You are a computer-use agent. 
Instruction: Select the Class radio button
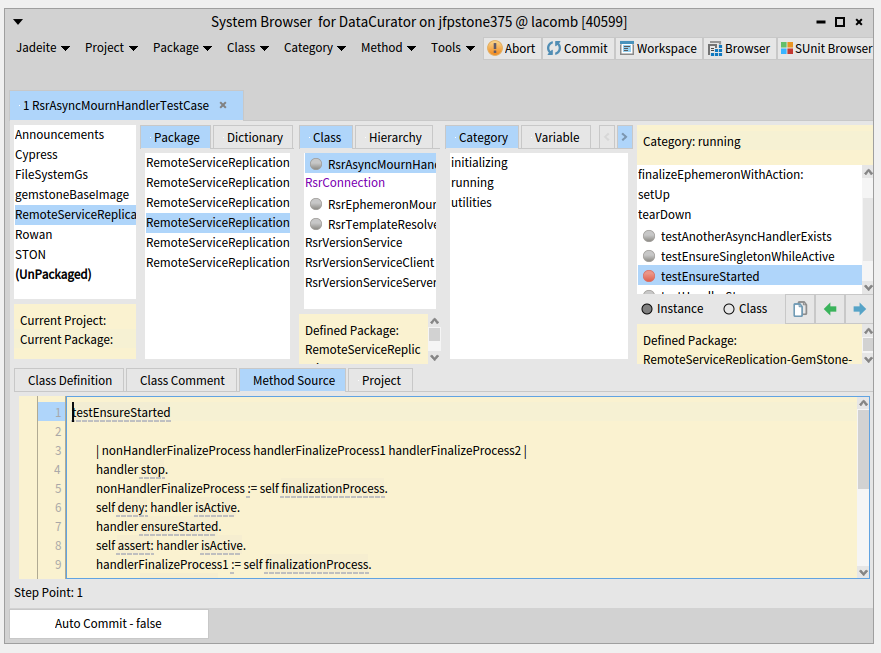[x=728, y=309]
